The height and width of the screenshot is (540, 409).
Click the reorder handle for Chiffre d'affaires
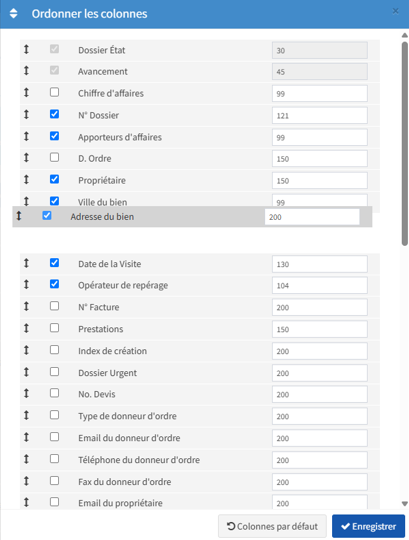[26, 93]
